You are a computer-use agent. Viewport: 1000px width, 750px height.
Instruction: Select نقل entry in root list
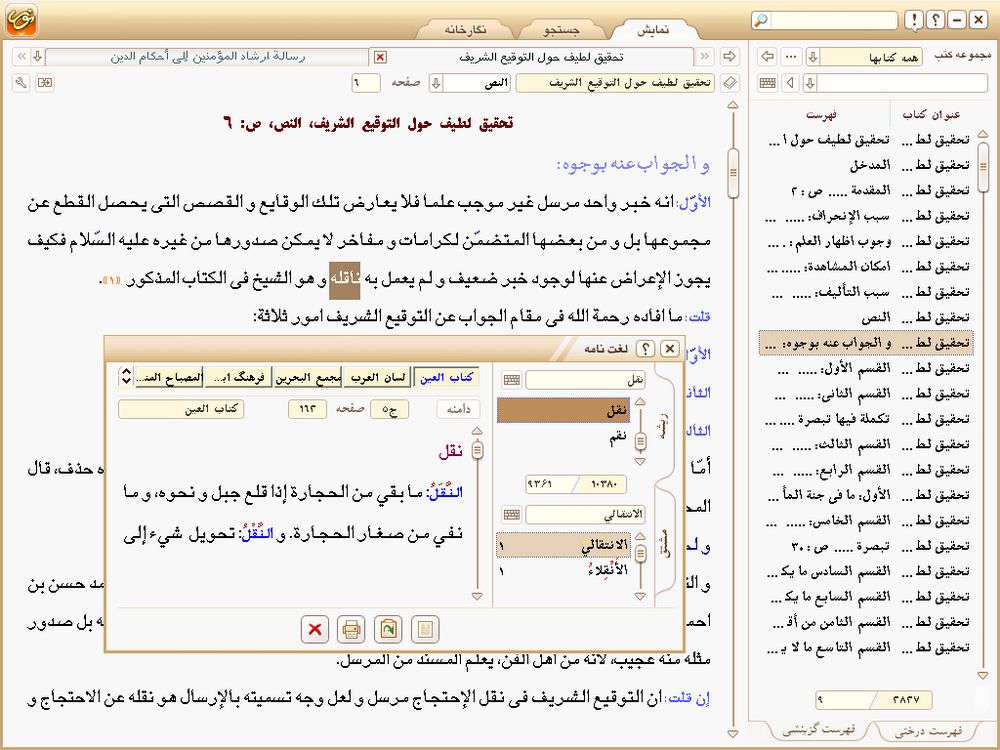(564, 411)
